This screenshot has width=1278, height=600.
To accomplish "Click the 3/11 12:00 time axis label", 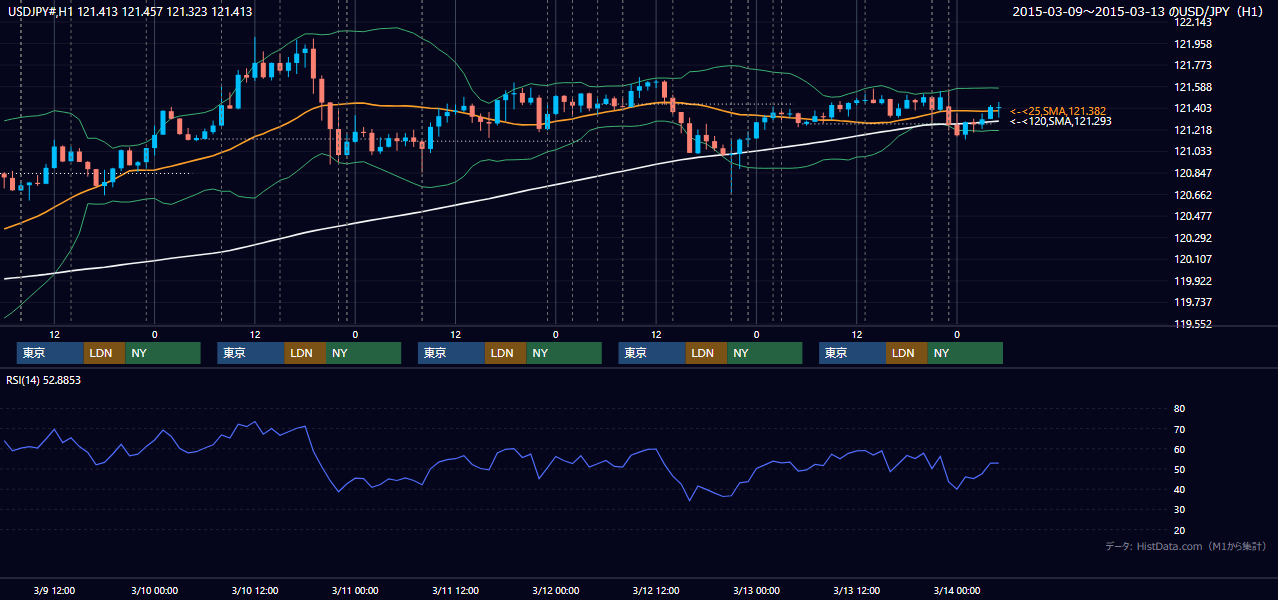I will point(455,590).
